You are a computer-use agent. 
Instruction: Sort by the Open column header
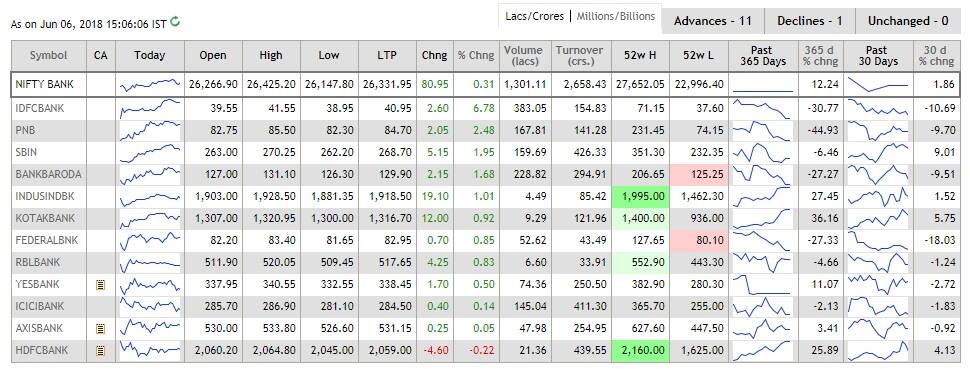(x=213, y=55)
